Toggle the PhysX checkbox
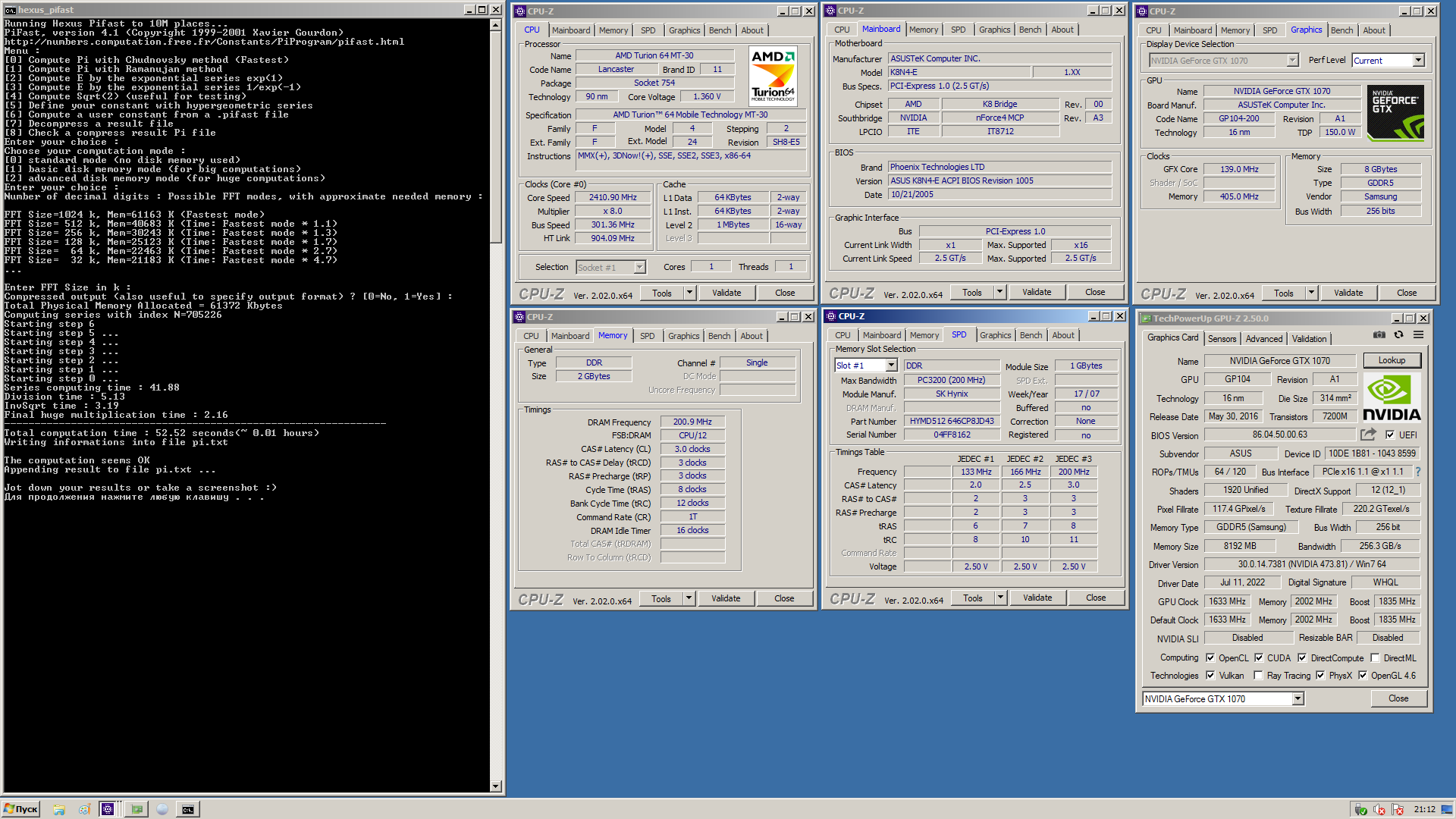The image size is (1456, 819). [x=1320, y=676]
